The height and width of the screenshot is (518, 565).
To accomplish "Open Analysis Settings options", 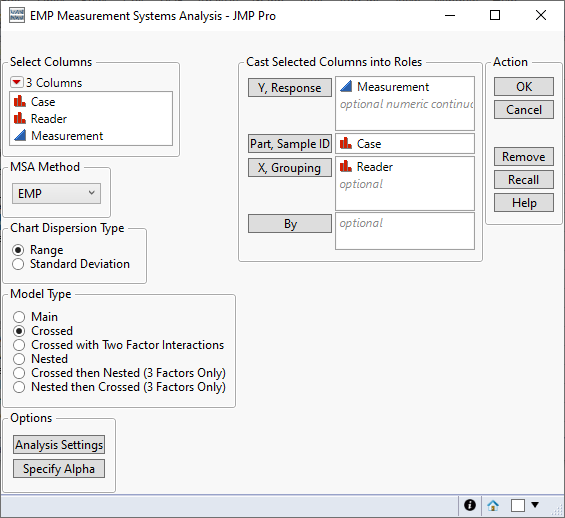I will (x=59, y=445).
